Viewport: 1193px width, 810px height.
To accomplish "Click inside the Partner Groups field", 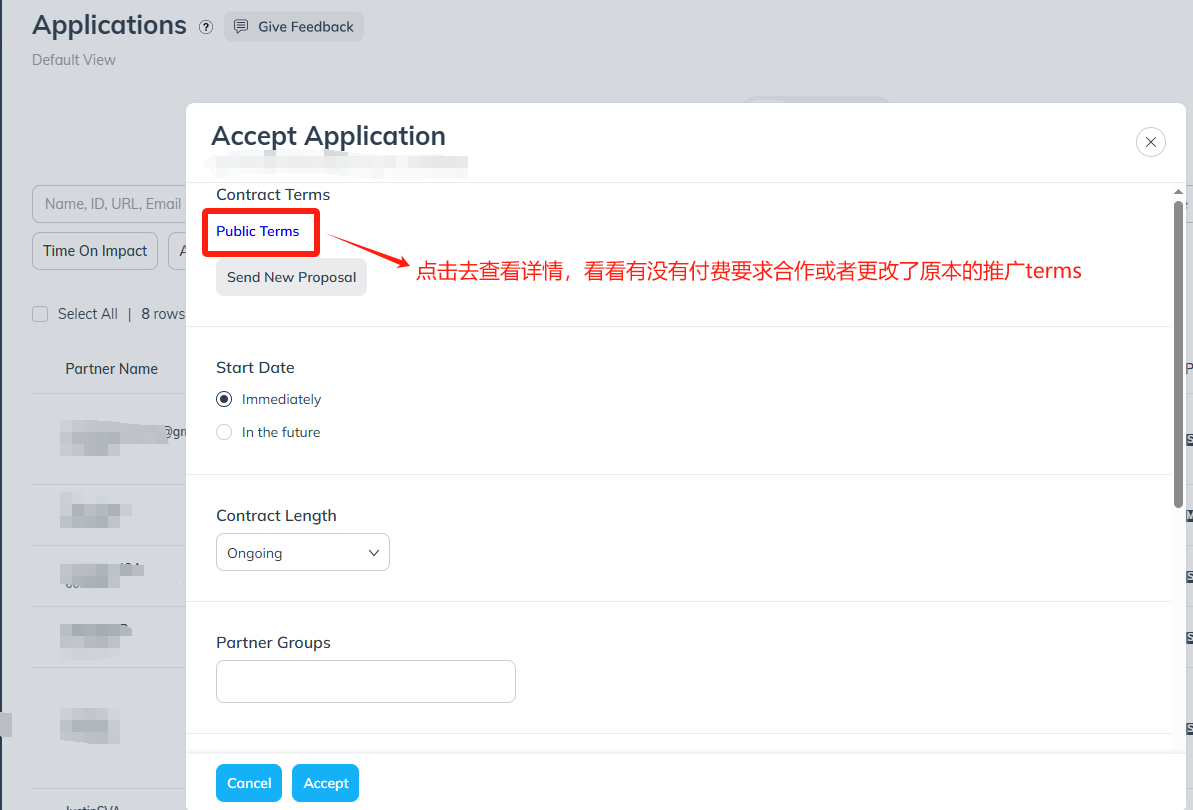I will 365,680.
